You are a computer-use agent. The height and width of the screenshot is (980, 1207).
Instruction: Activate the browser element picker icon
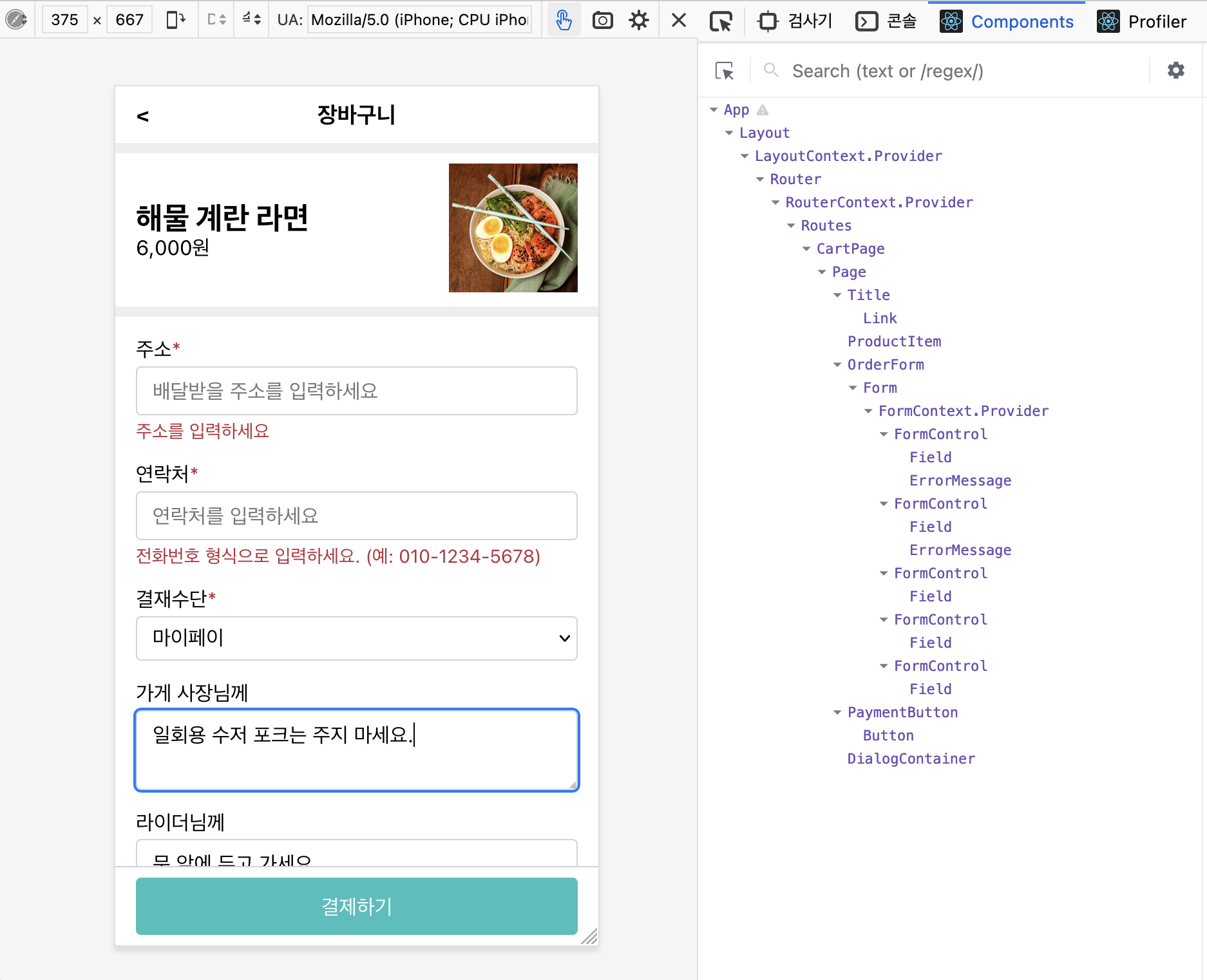point(721,22)
